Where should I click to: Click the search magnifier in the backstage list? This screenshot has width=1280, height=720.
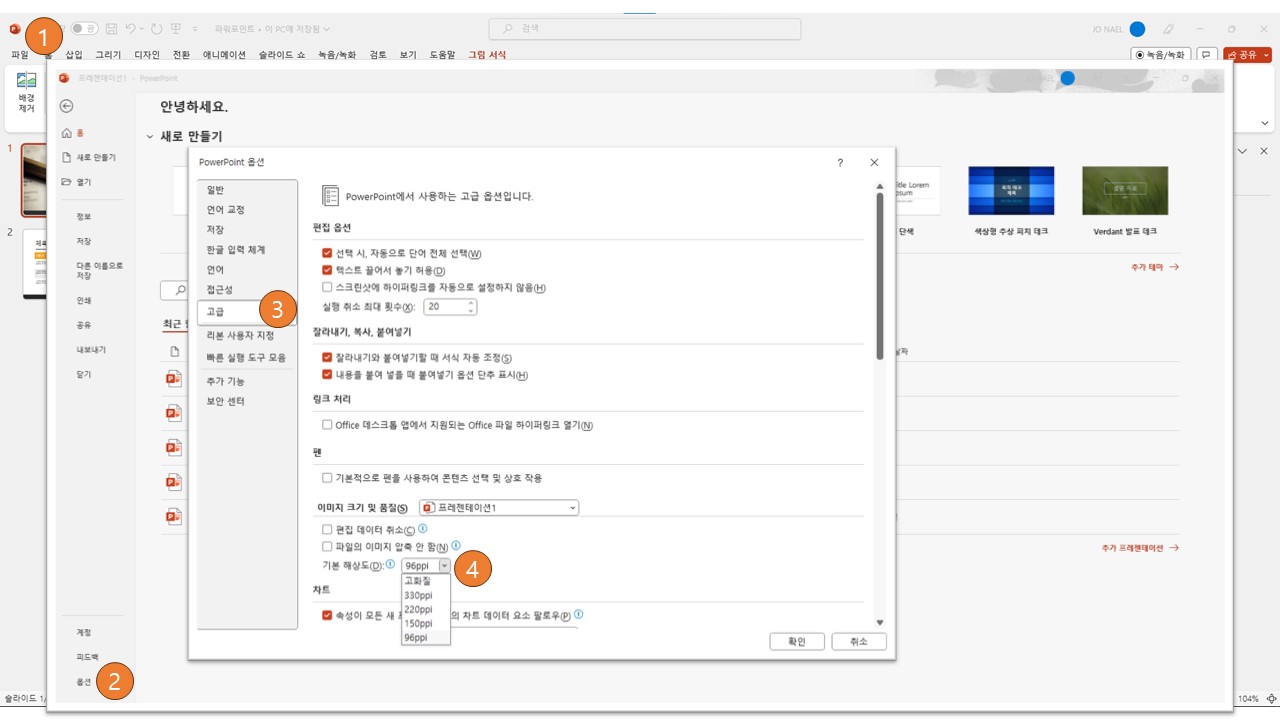(x=180, y=290)
